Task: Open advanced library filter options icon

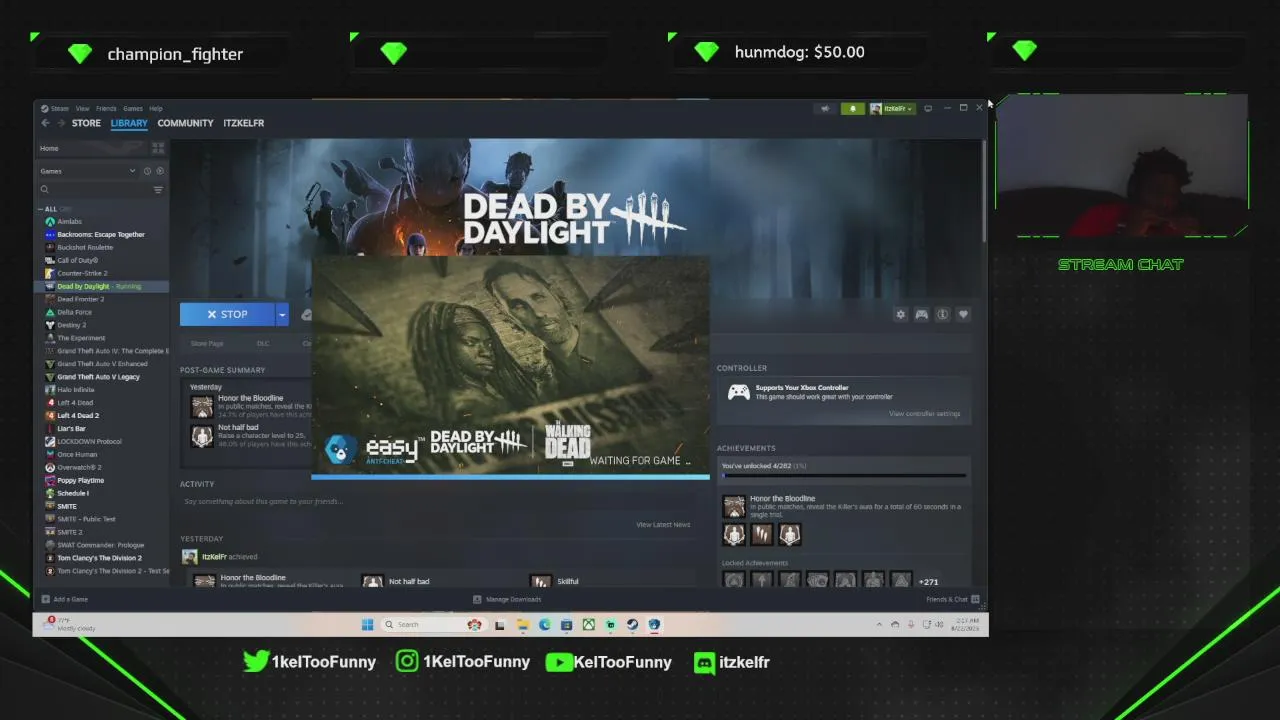Action: tap(158, 189)
